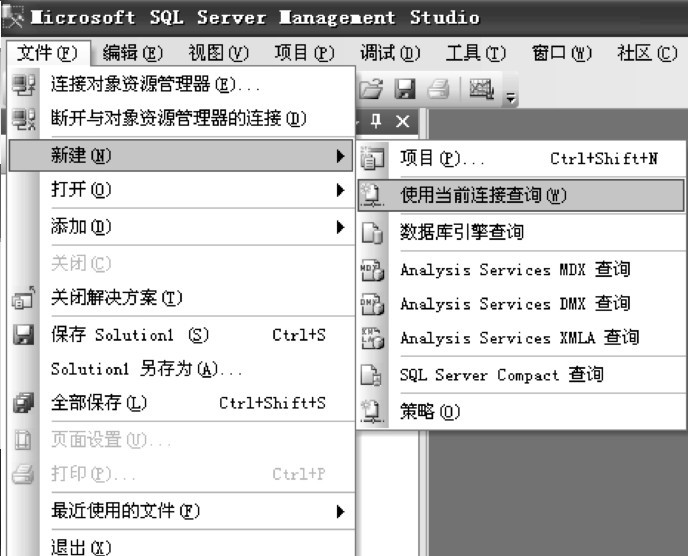Open the 视图(V) menu
Viewport: 688px width, 556px height.
pos(219,54)
